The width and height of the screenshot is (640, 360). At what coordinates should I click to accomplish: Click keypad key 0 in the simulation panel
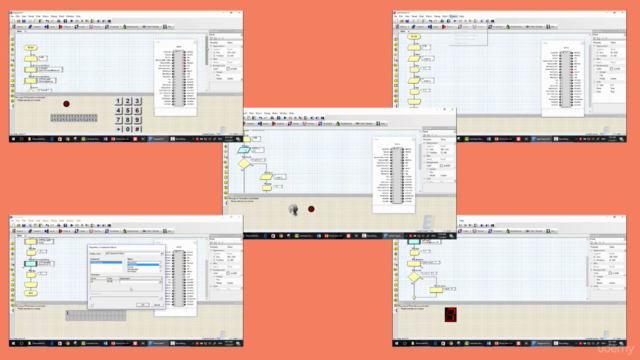pos(128,129)
